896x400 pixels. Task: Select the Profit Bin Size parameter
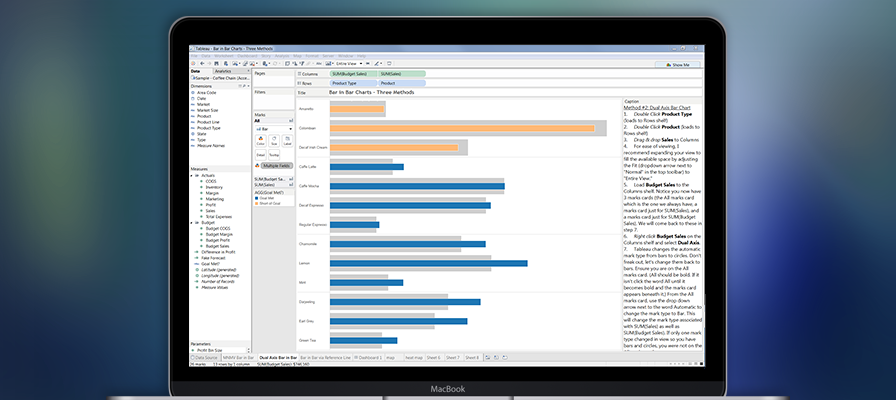(x=209, y=350)
